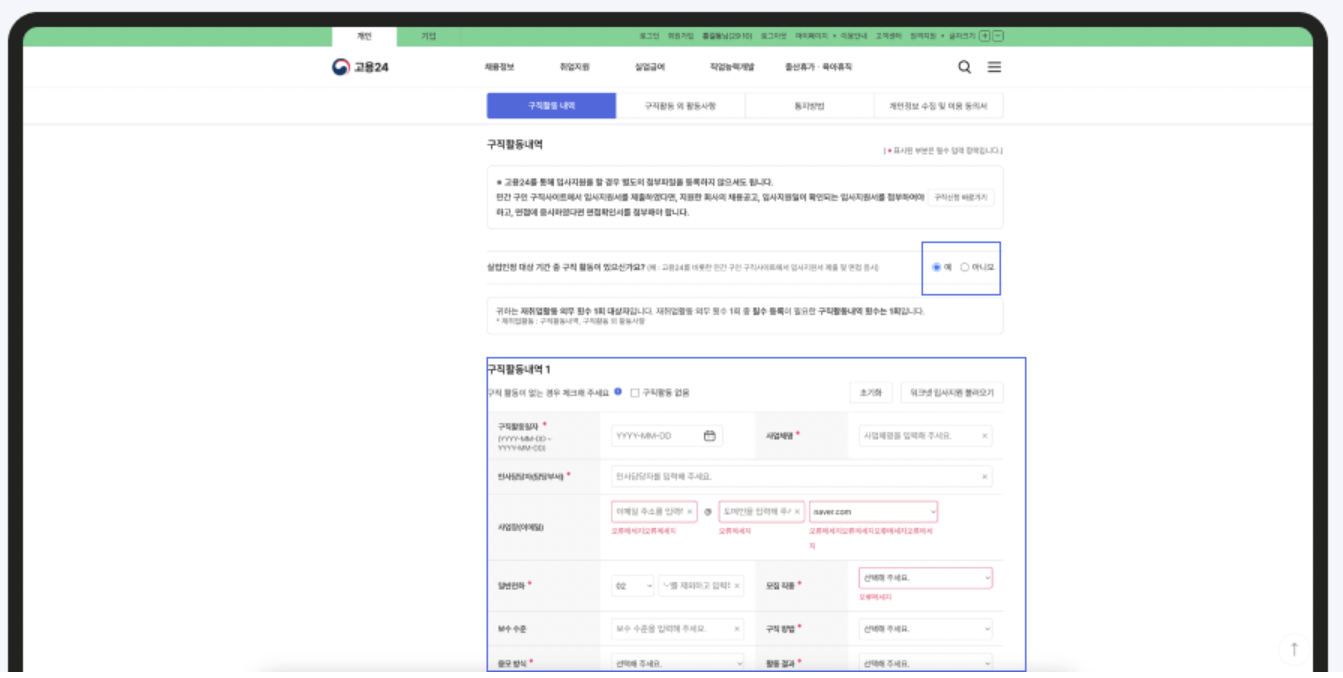The width and height of the screenshot is (1343, 678).
Task: Focus the 구직활동일자 YYYY-MM-DD date field
Action: (666, 436)
